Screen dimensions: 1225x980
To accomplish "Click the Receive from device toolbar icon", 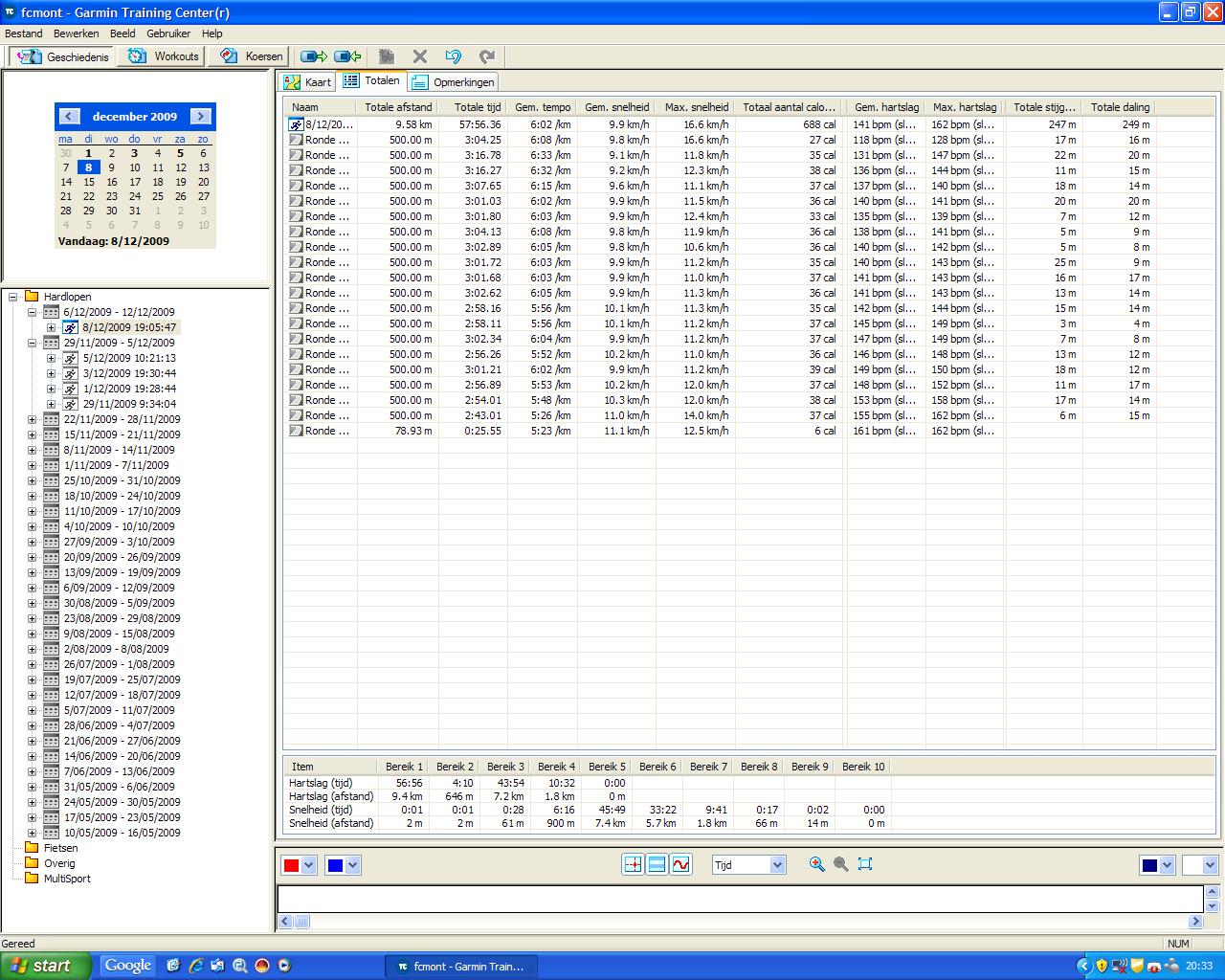I will pos(348,56).
